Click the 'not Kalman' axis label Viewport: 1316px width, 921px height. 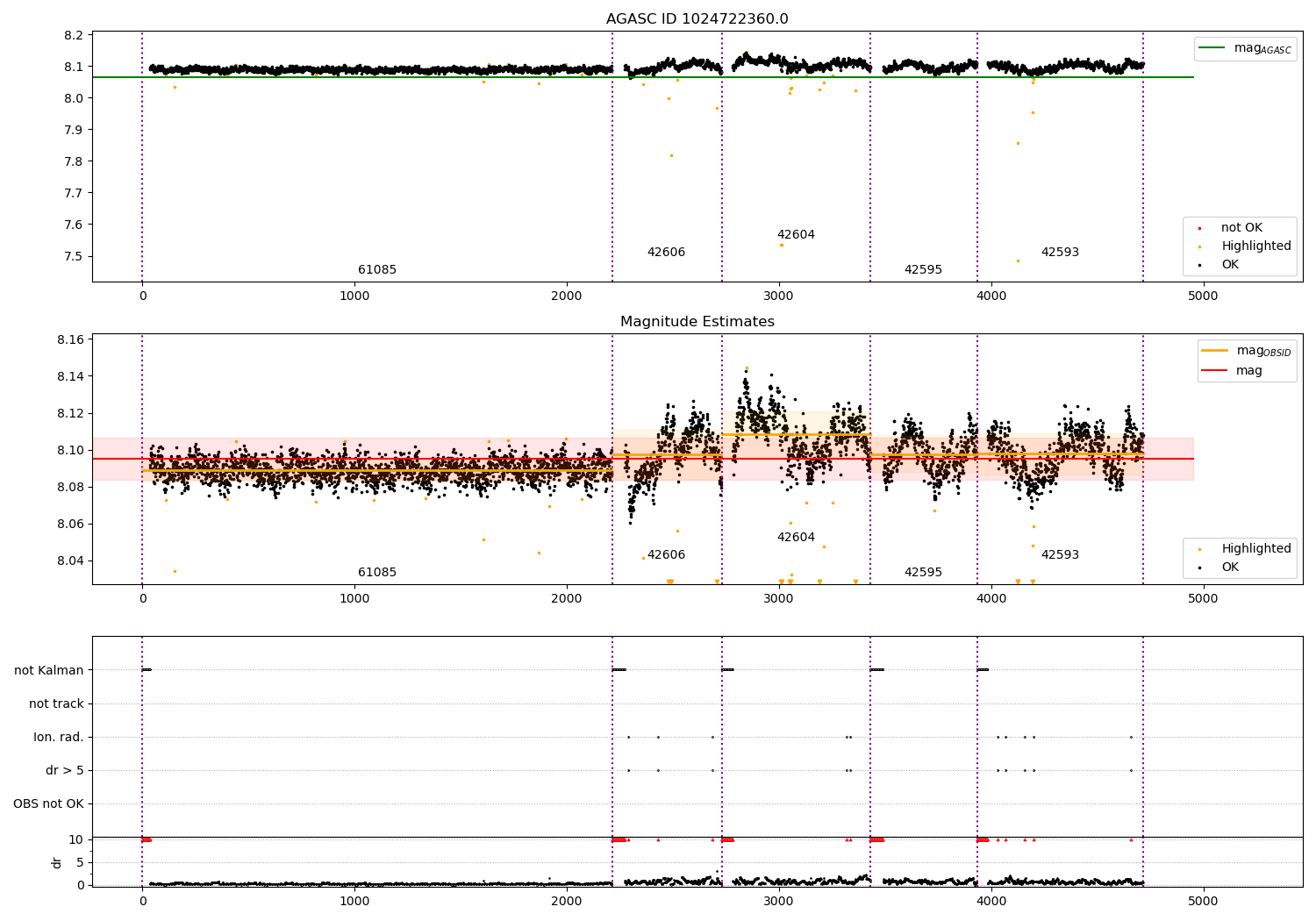(49, 671)
